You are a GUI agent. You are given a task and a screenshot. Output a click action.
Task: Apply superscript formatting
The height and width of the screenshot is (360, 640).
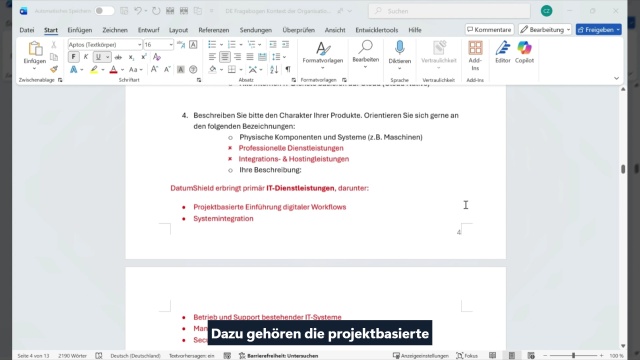(x=144, y=57)
